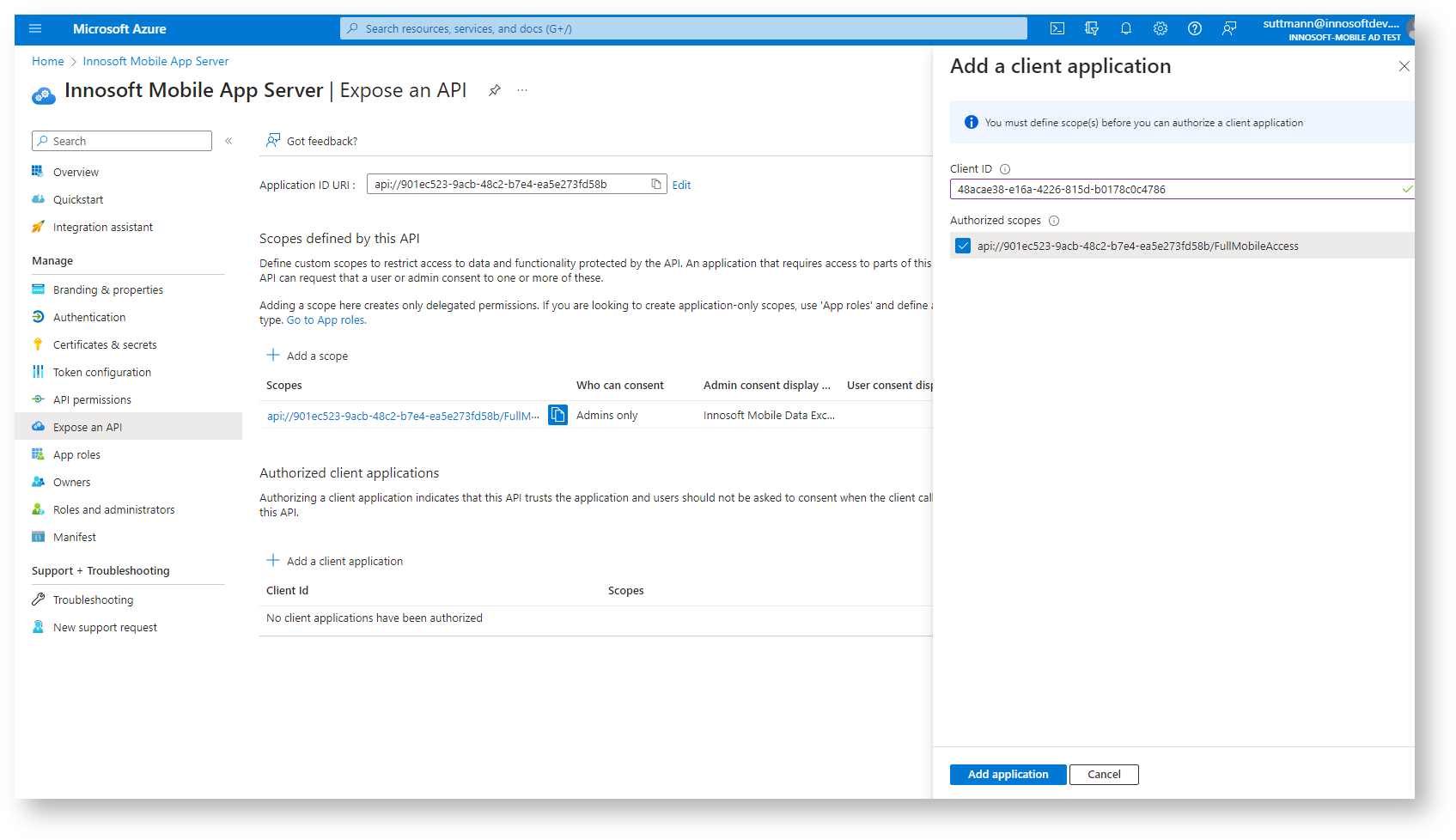Close the Add a client application panel
Screen dimensions: 1456x840
click(x=1404, y=66)
